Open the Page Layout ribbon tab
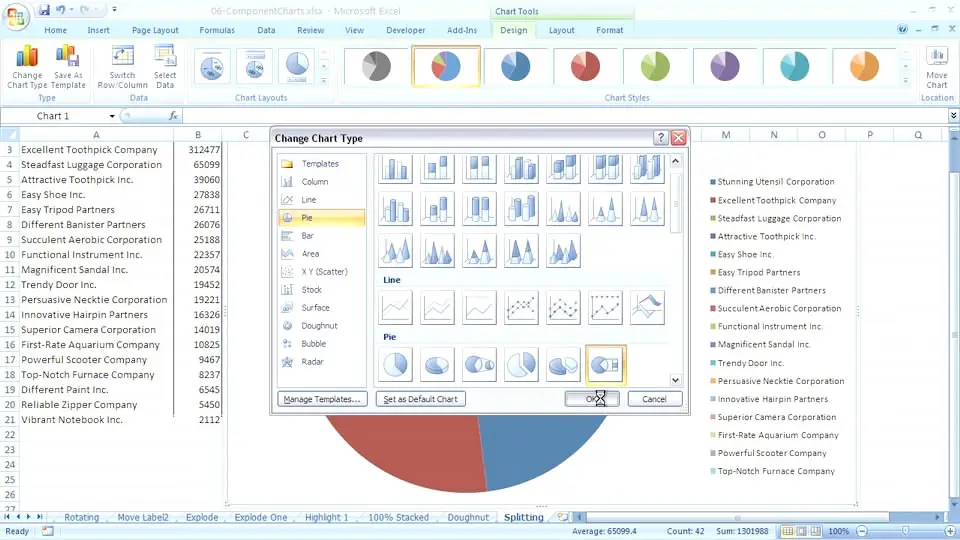Image resolution: width=960 pixels, height=540 pixels. tap(155, 30)
